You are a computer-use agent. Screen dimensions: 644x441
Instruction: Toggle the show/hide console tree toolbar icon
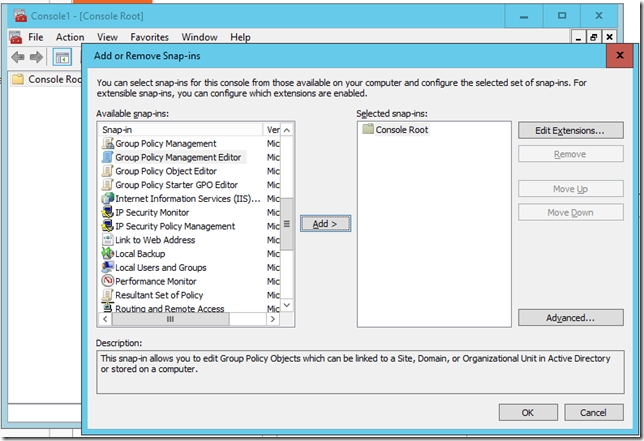[x=62, y=57]
